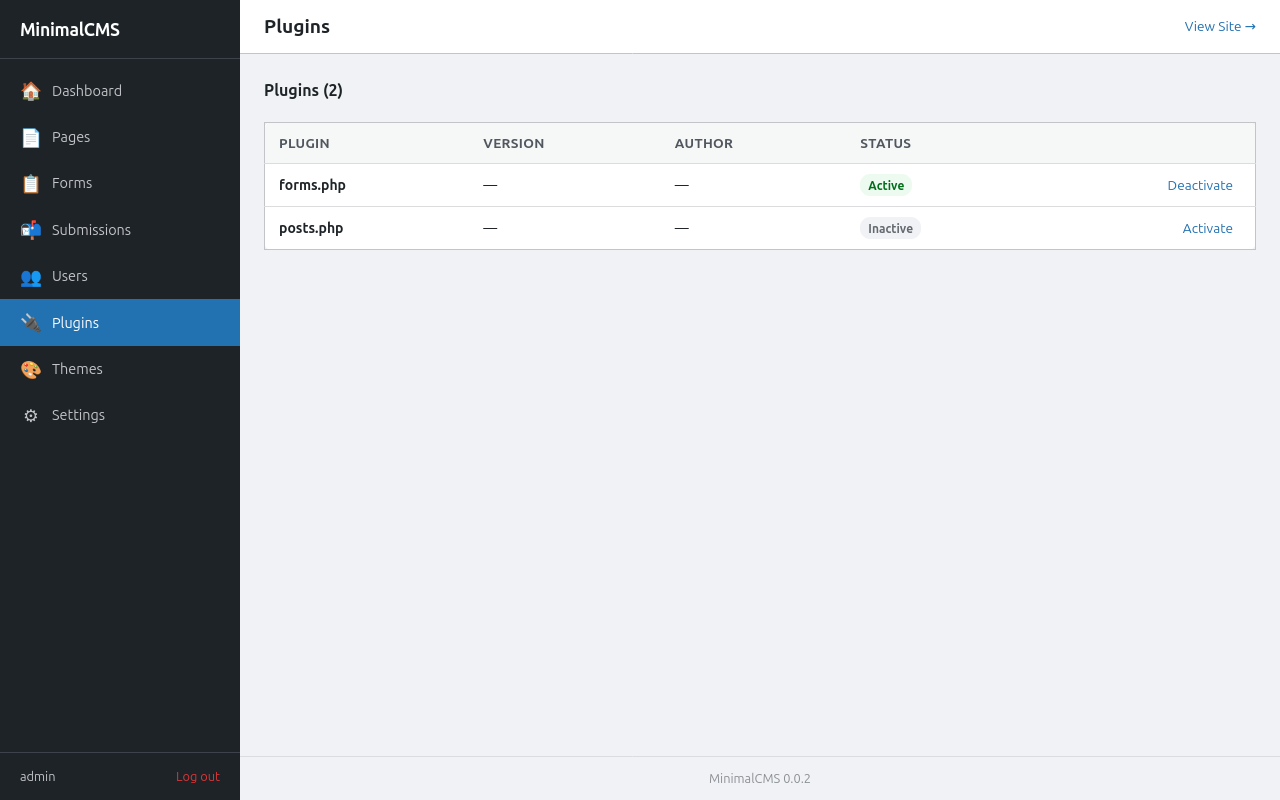The height and width of the screenshot is (800, 1280).
Task: Click the Active status badge
Action: tap(885, 185)
